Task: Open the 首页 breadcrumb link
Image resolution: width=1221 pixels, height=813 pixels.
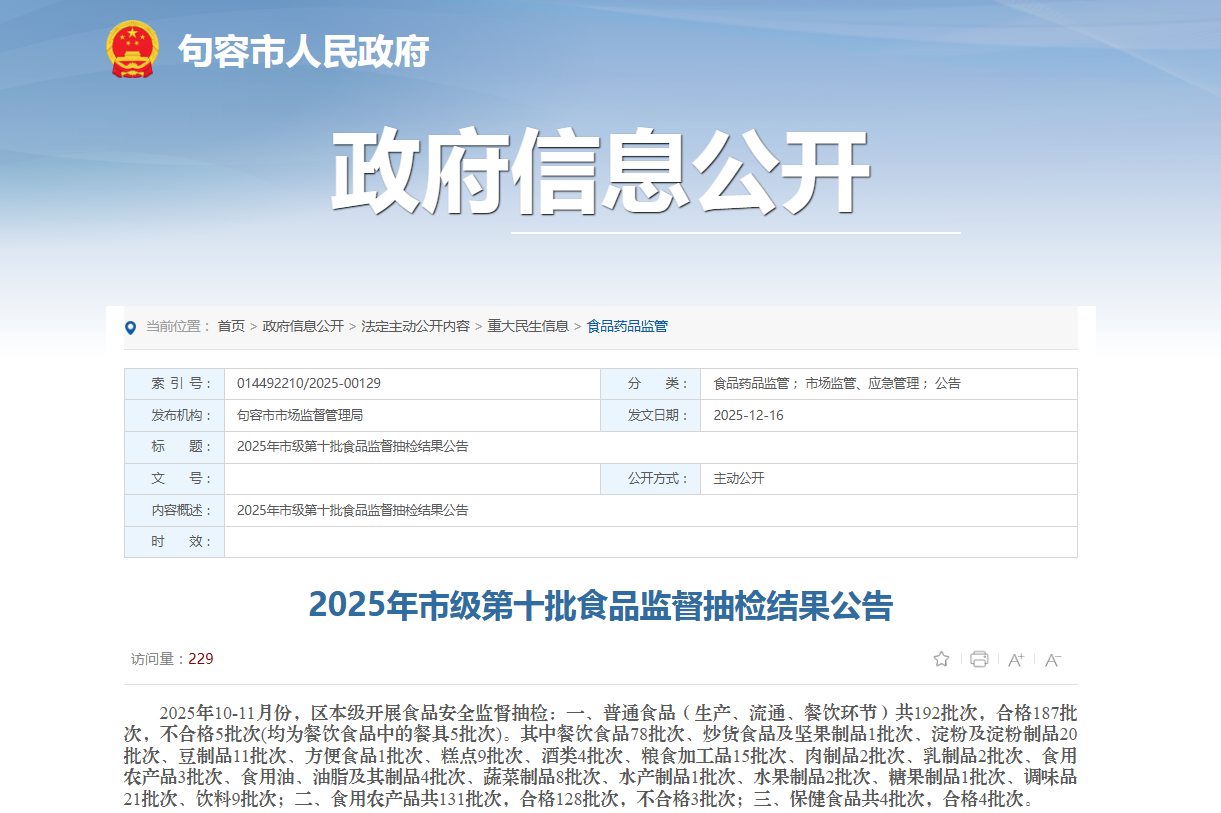Action: pyautogui.click(x=231, y=326)
